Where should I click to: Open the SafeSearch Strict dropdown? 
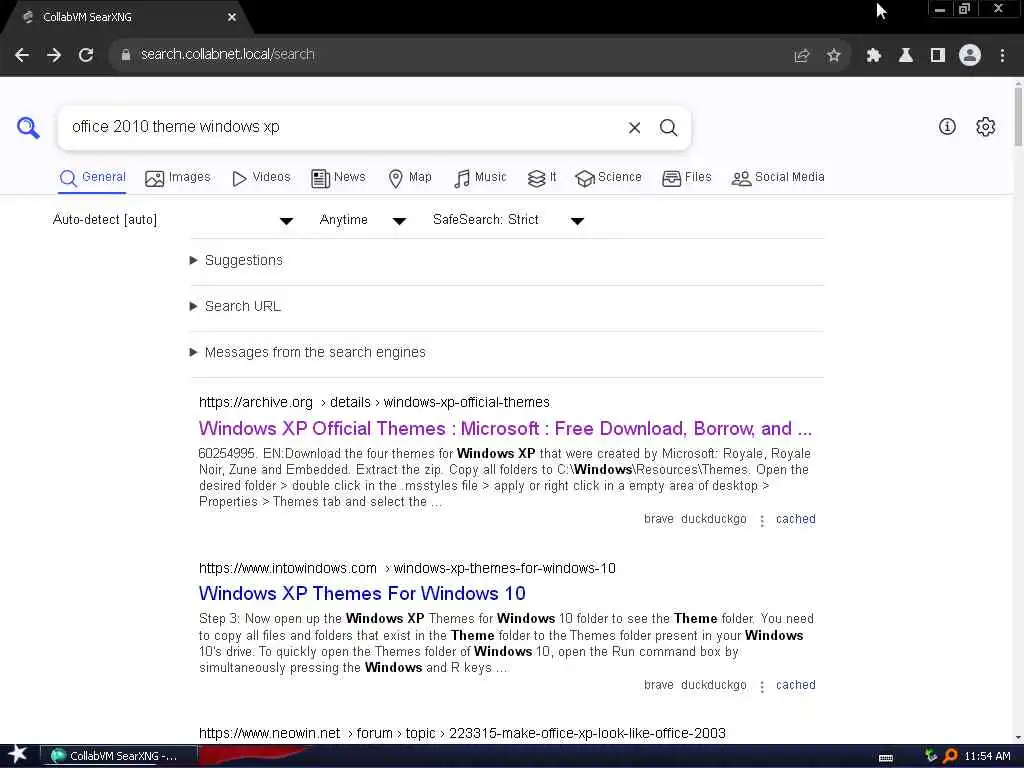[x=508, y=220]
